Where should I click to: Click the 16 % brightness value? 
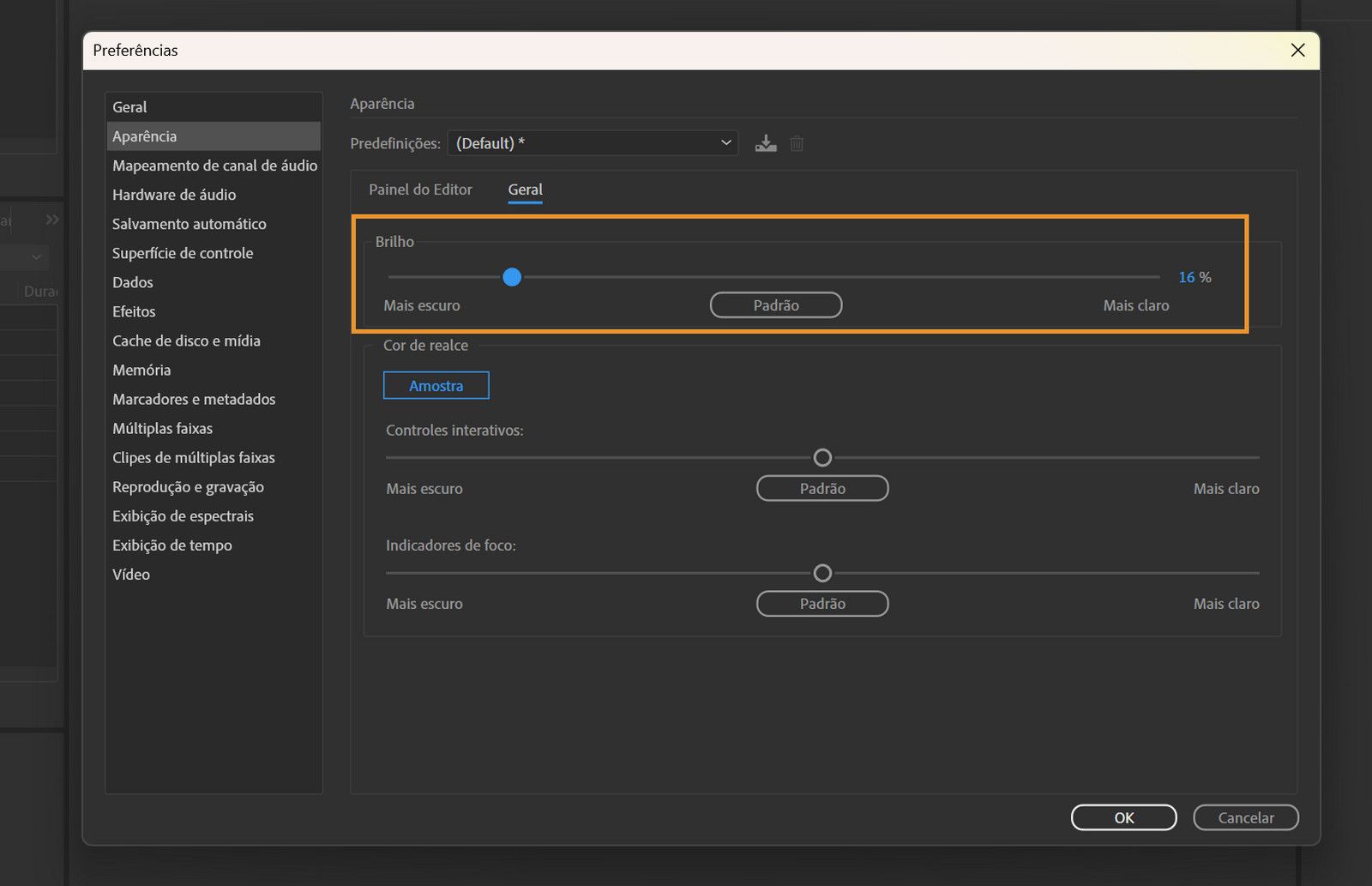click(1186, 277)
